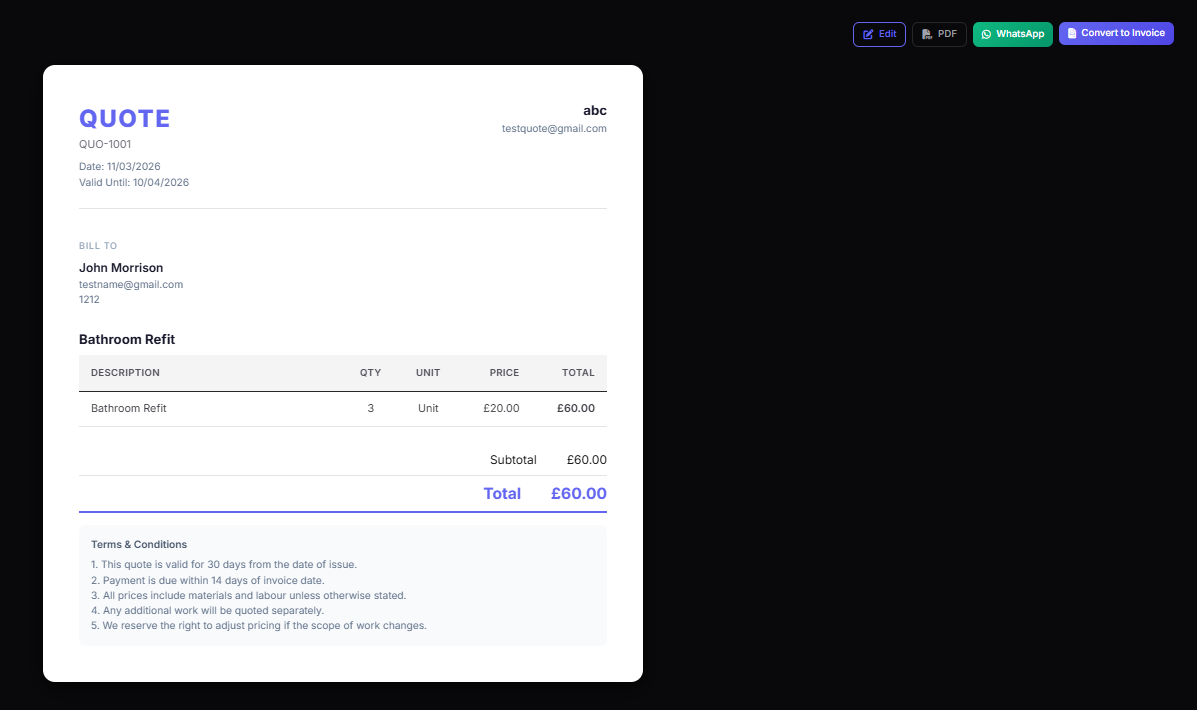Image resolution: width=1197 pixels, height=710 pixels.
Task: Click the testquote@gmail.com email link
Action: tap(554, 128)
